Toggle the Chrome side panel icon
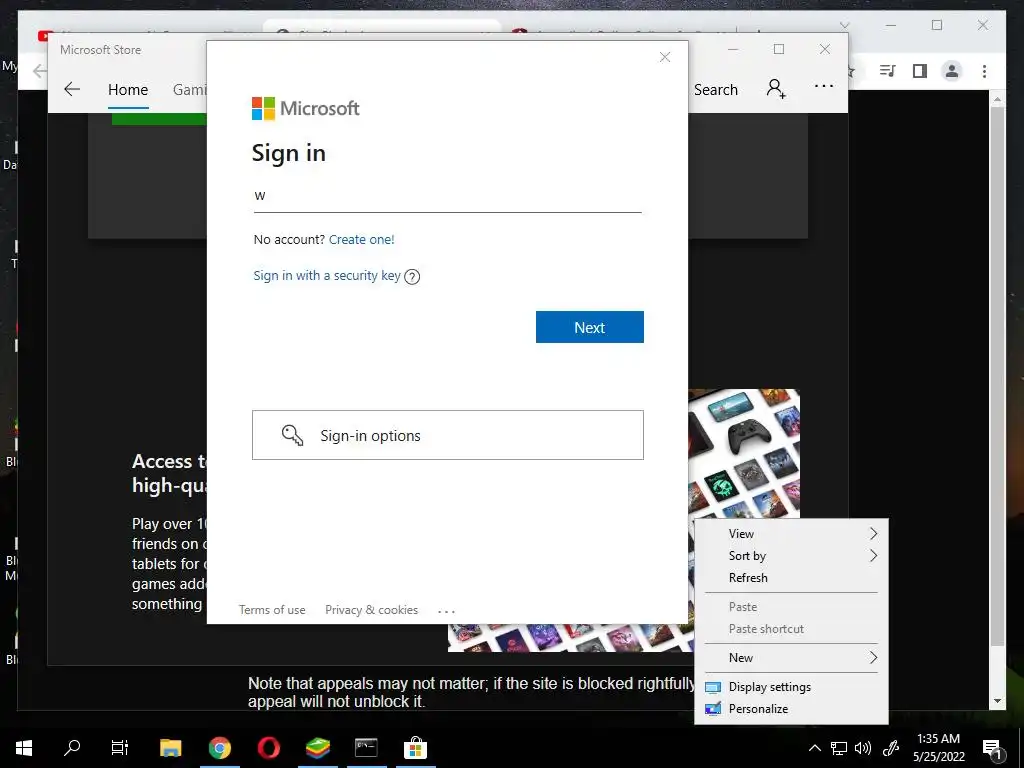The width and height of the screenshot is (1024, 768). pos(920,71)
